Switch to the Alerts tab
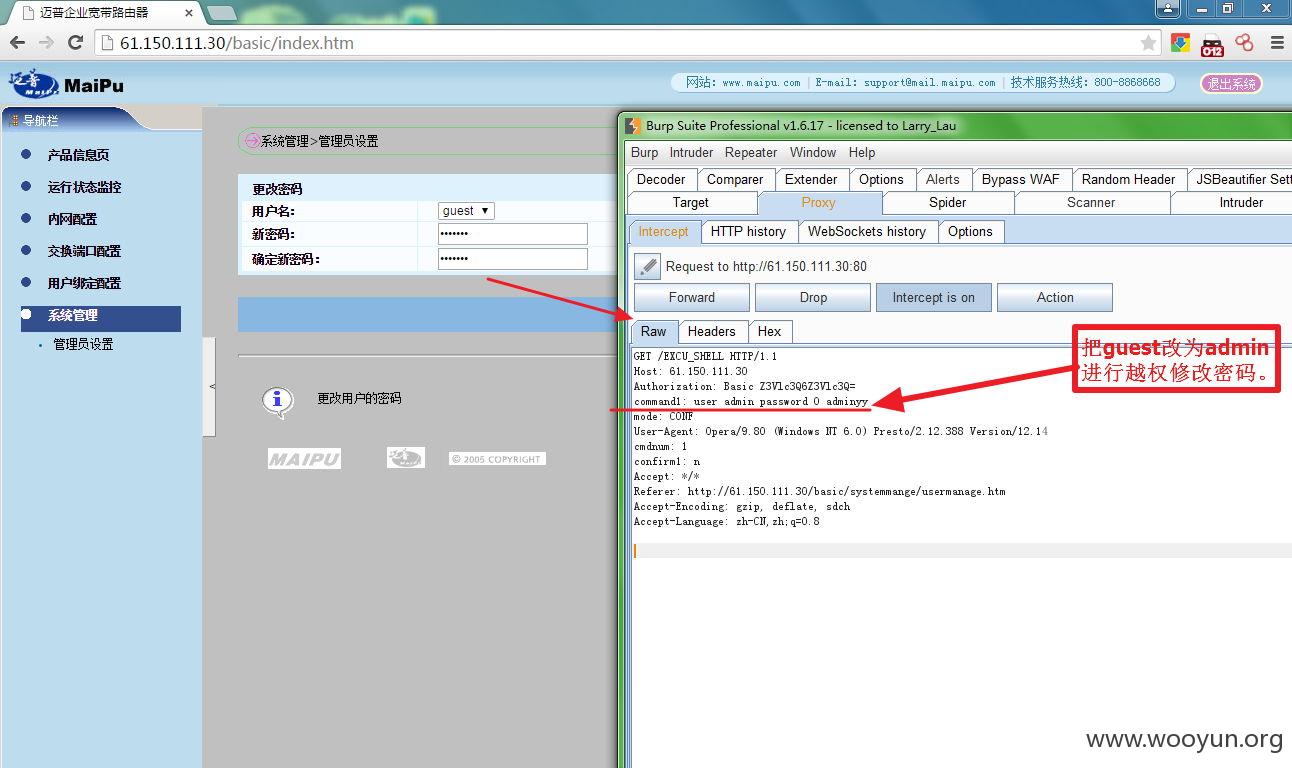 pos(942,180)
